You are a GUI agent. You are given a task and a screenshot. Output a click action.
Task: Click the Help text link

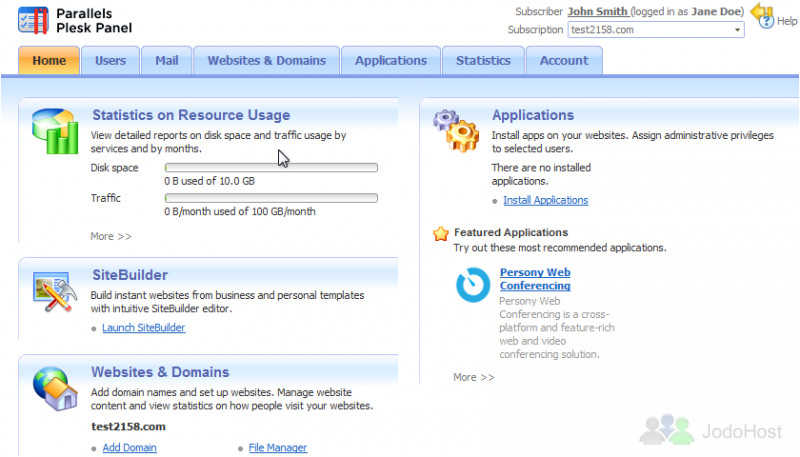pyautogui.click(x=787, y=21)
